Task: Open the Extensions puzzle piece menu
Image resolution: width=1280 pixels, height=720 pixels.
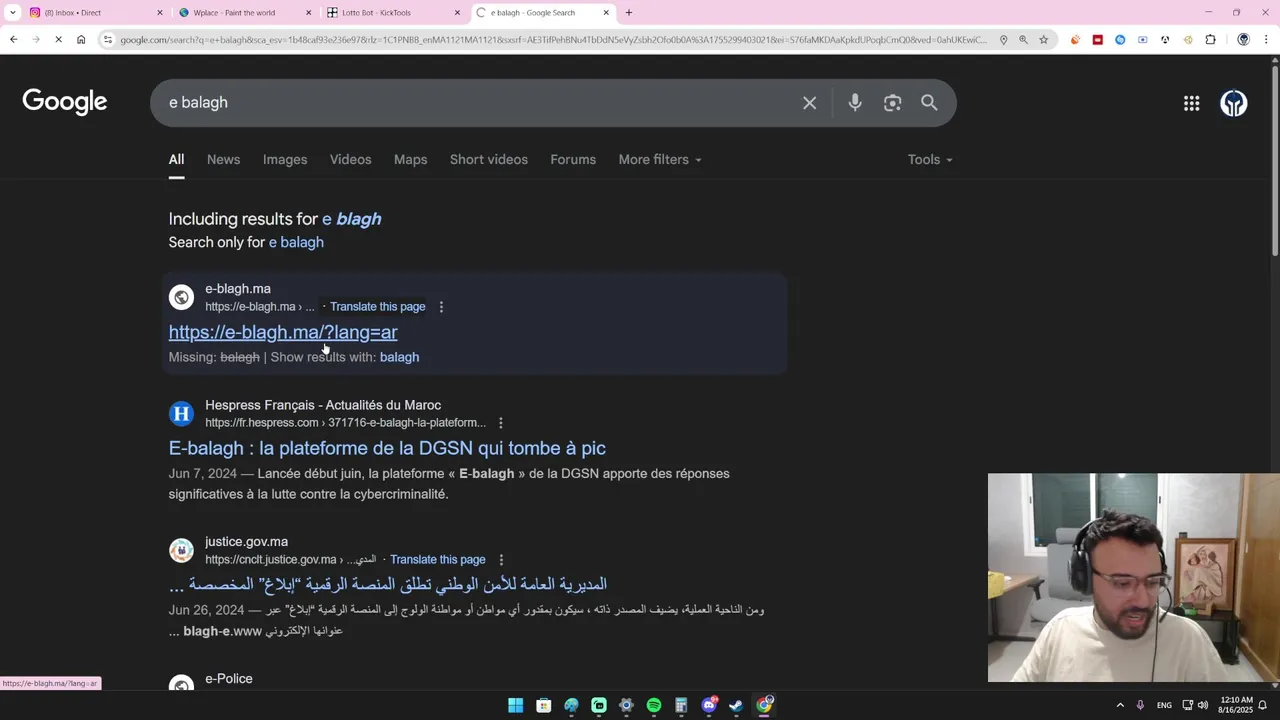Action: 1210,40
